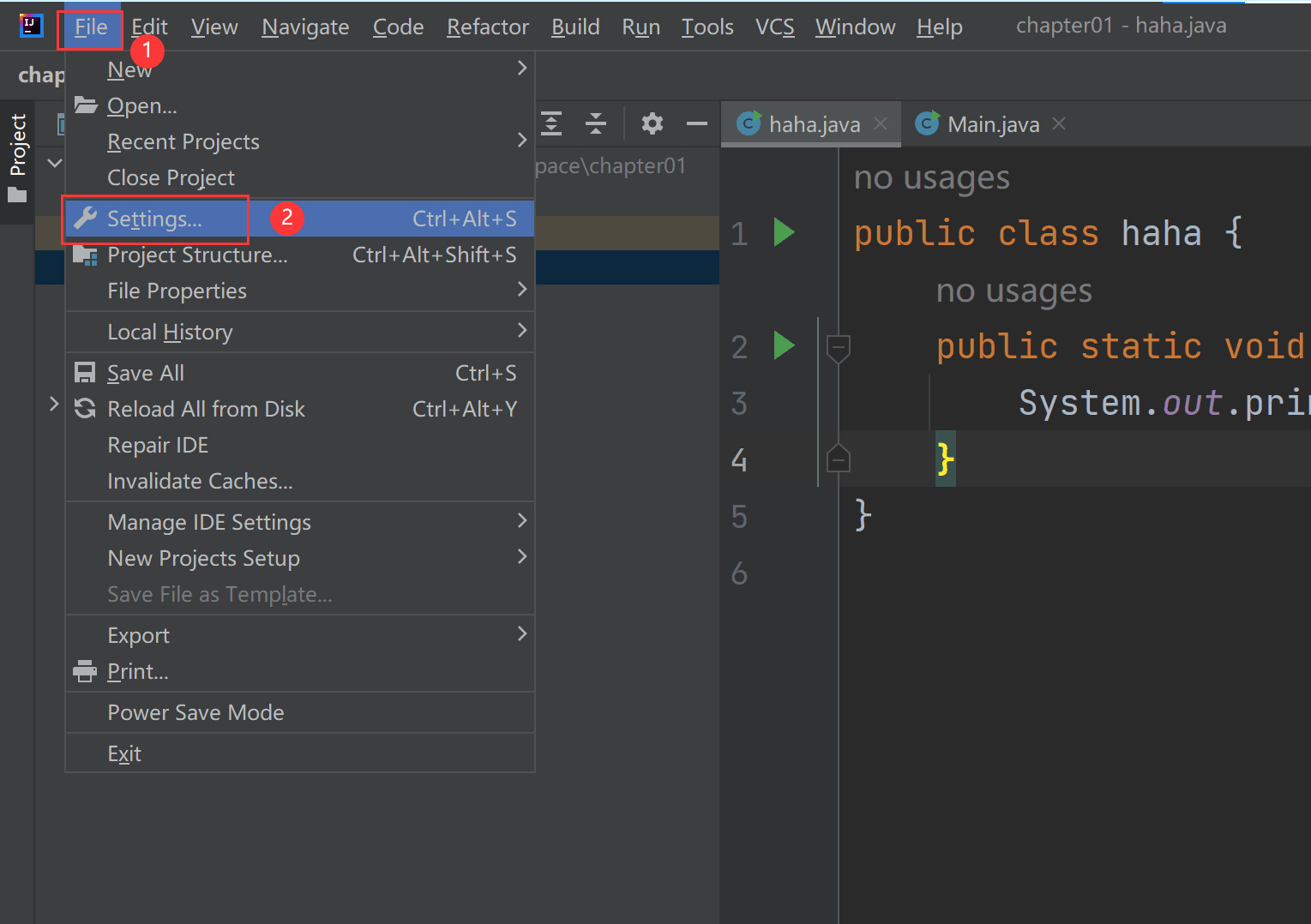Image resolution: width=1311 pixels, height=924 pixels.
Task: Open the Refactor menu in menu bar
Action: coord(487,27)
